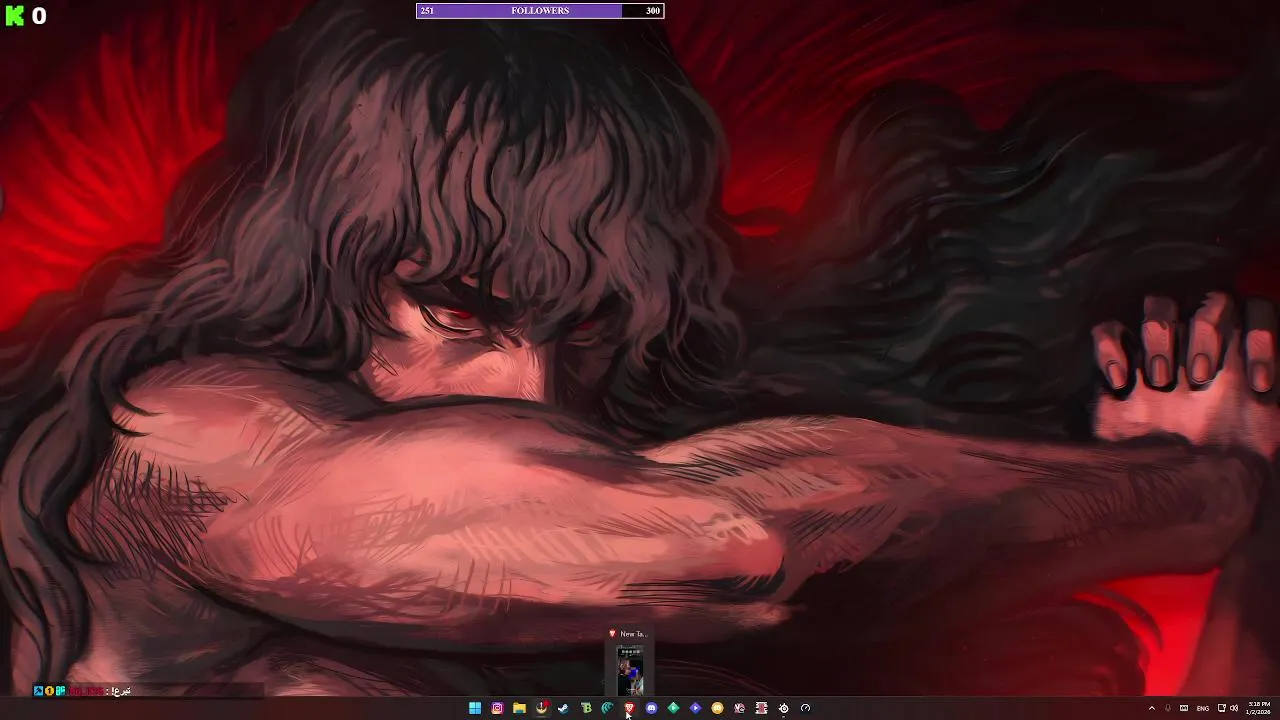Open the taskbar icon with red notification badge
1280x720 pixels.
(541, 708)
